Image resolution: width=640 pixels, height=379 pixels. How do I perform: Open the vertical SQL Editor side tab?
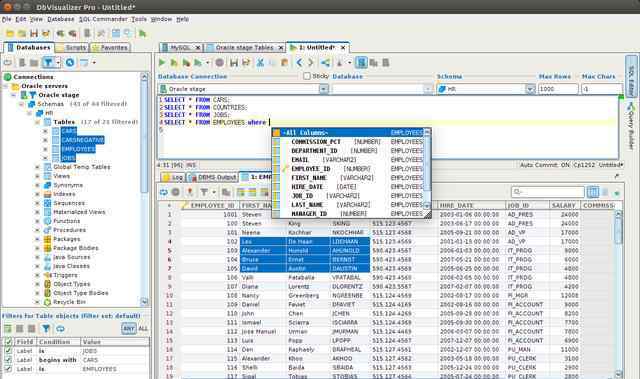[631, 76]
